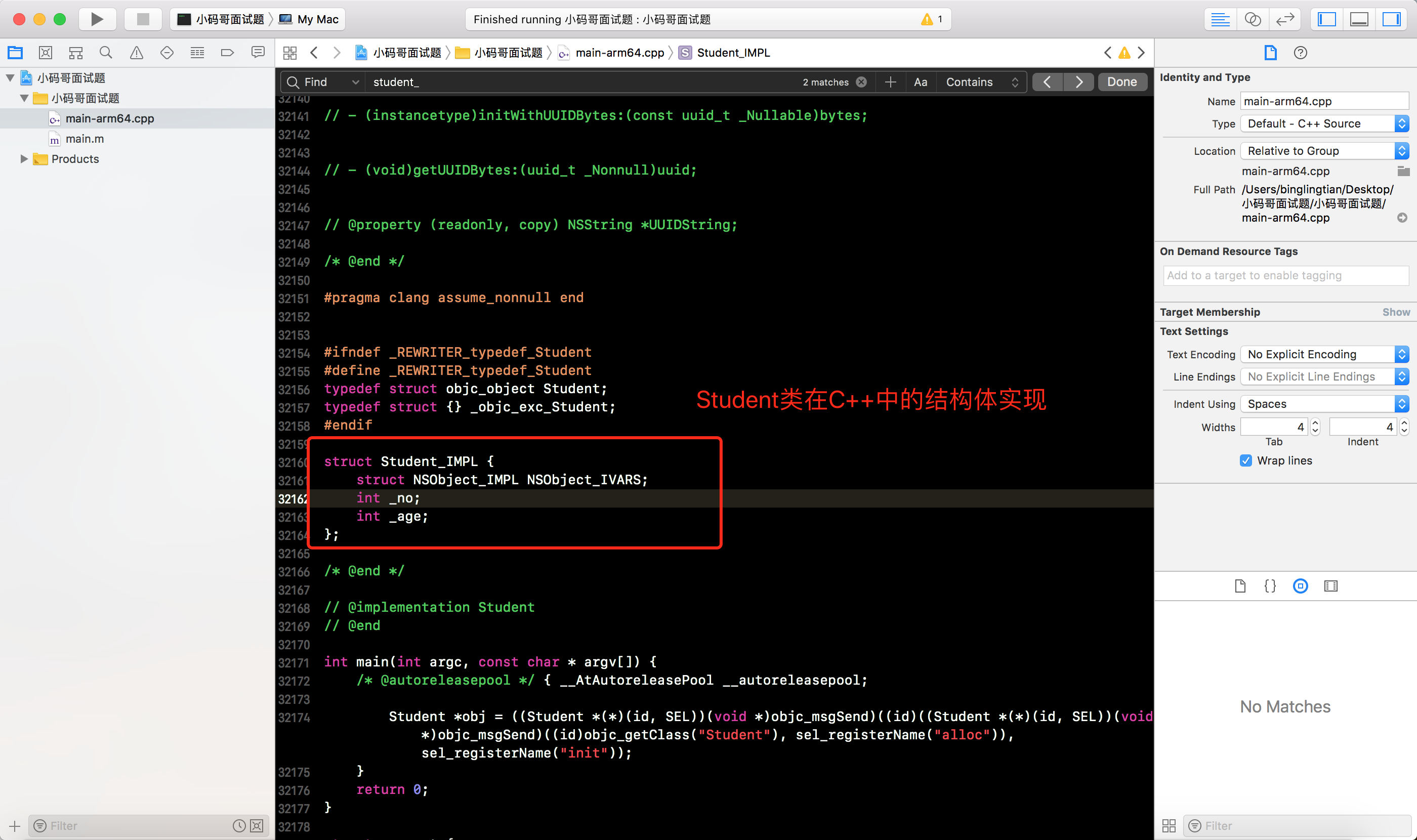The height and width of the screenshot is (840, 1417).
Task: Show the Breakpoint navigator icon
Action: pos(227,53)
